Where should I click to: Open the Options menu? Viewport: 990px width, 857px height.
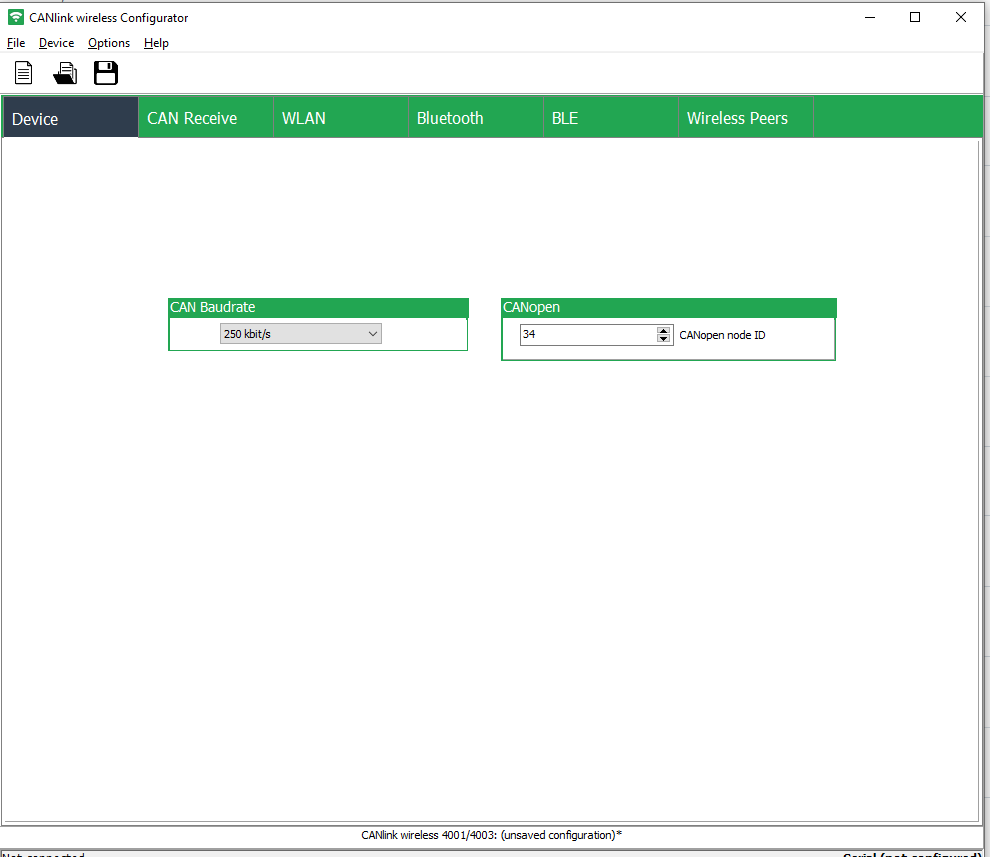click(108, 43)
